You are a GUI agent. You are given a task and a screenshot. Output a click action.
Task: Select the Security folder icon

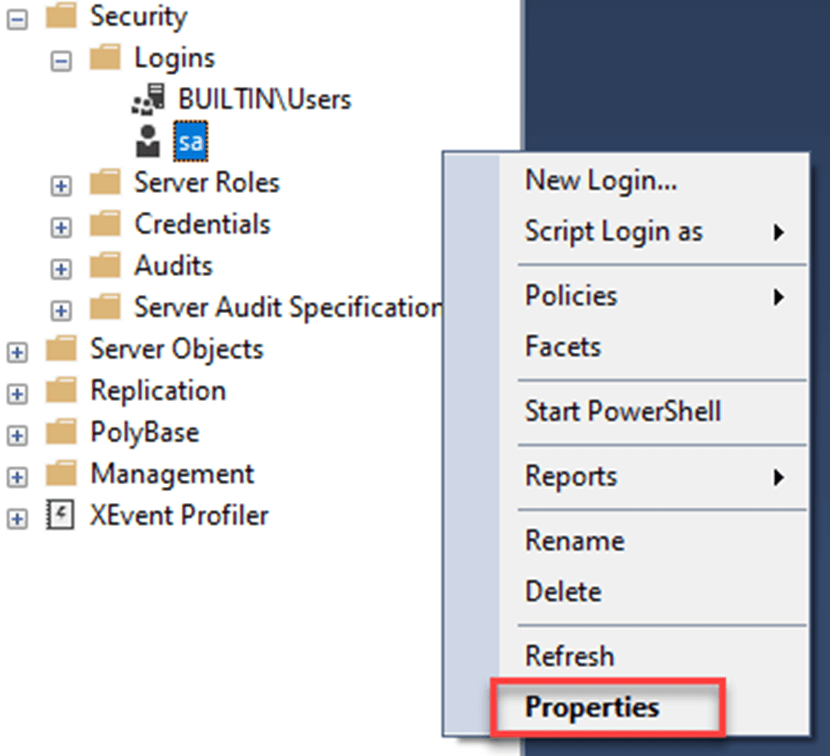click(x=60, y=16)
